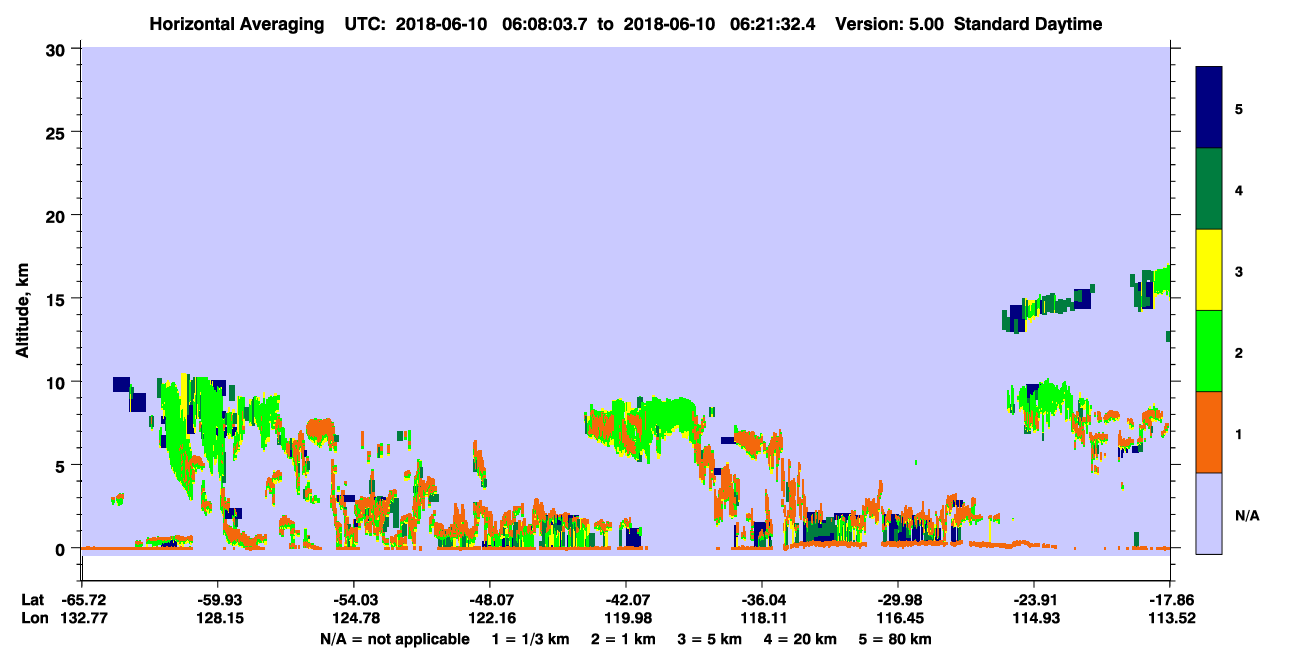
Task: Click the dark blue color bar segment labeled 5
Action: (x=1209, y=108)
